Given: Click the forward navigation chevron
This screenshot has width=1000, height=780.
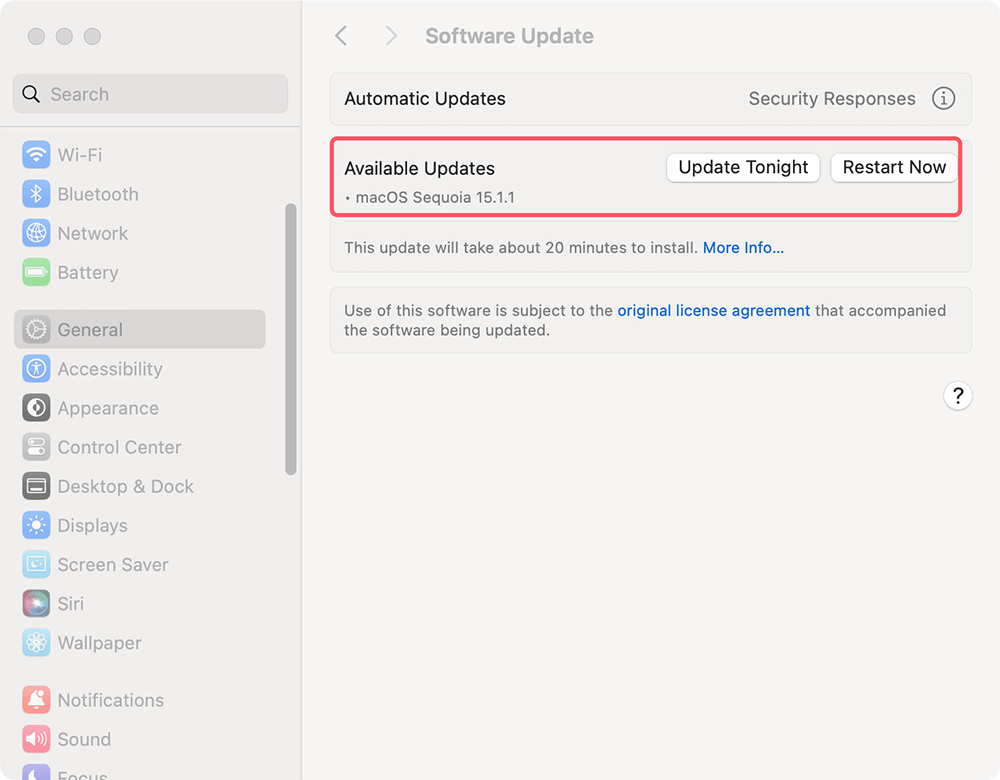Looking at the screenshot, I should (x=390, y=35).
